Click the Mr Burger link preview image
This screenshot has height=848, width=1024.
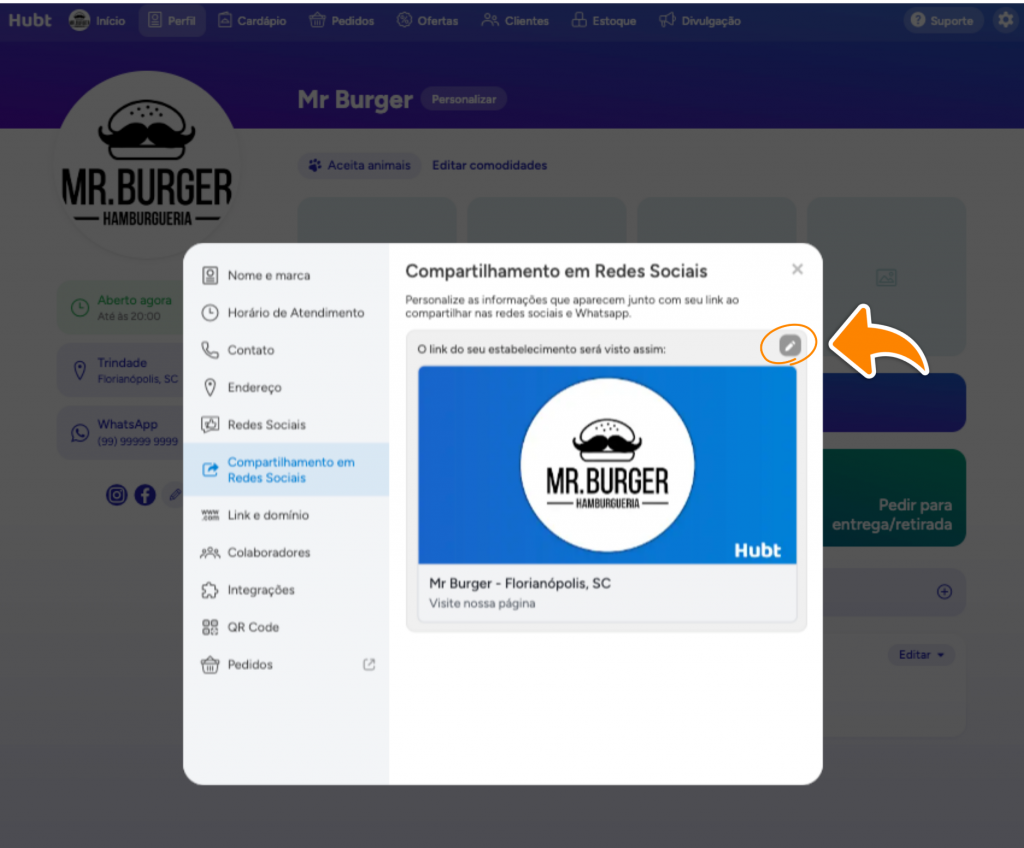[x=607, y=465]
